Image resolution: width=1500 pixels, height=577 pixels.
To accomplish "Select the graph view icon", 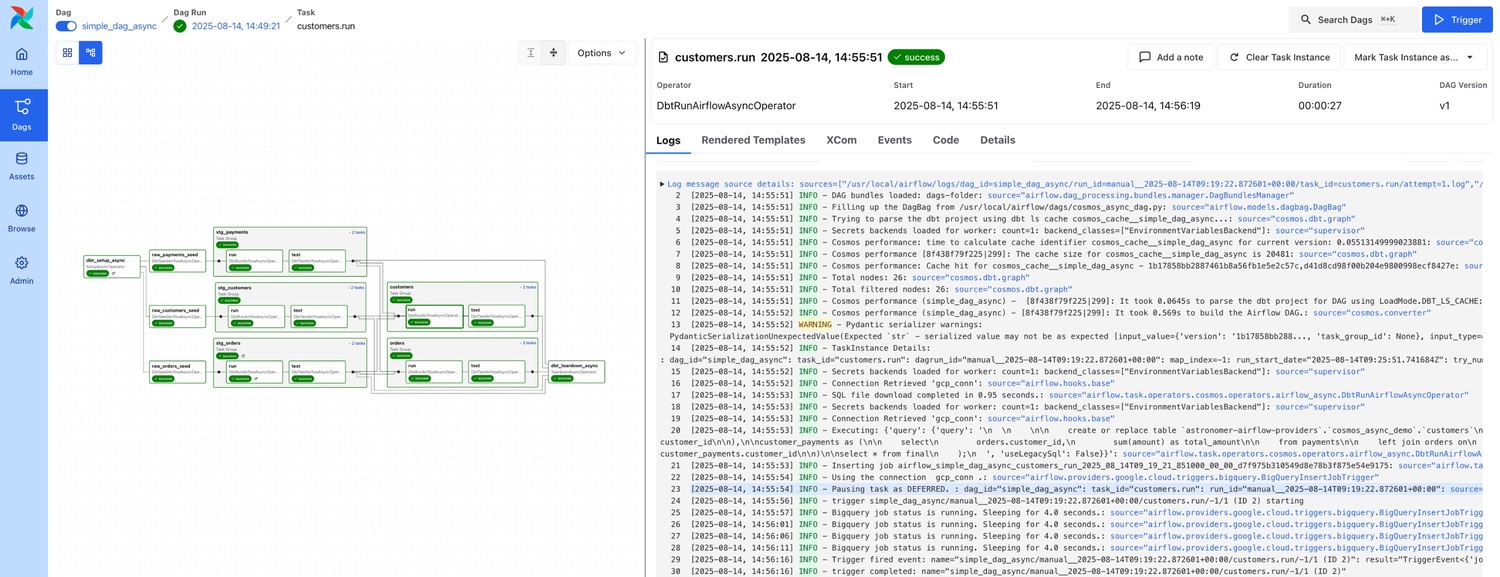I will click(x=91, y=52).
